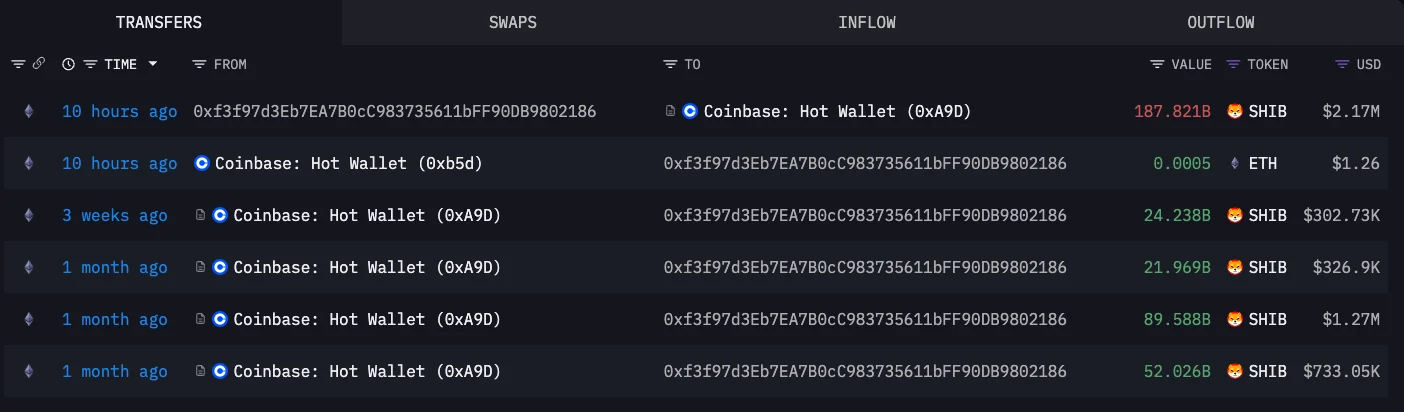Image resolution: width=1404 pixels, height=412 pixels.
Task: Click the Ethereum icon in the first row
Action: click(28, 112)
